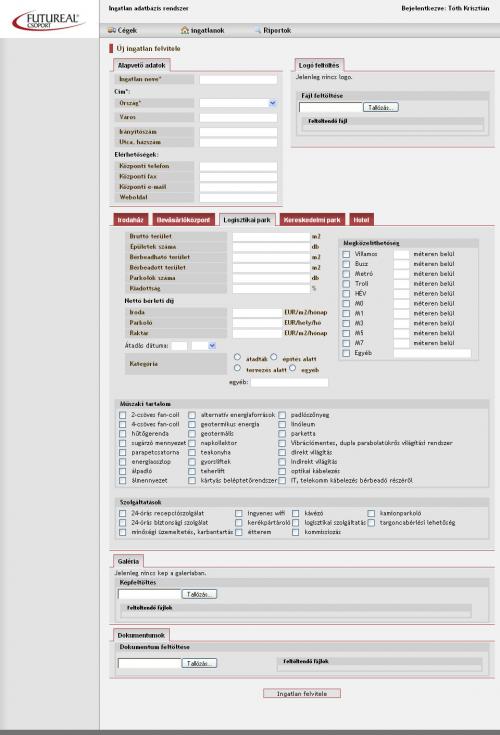Viewport: 500px width, 735px height.
Task: Enable the geotermikus energia checkbox
Action: [192, 425]
